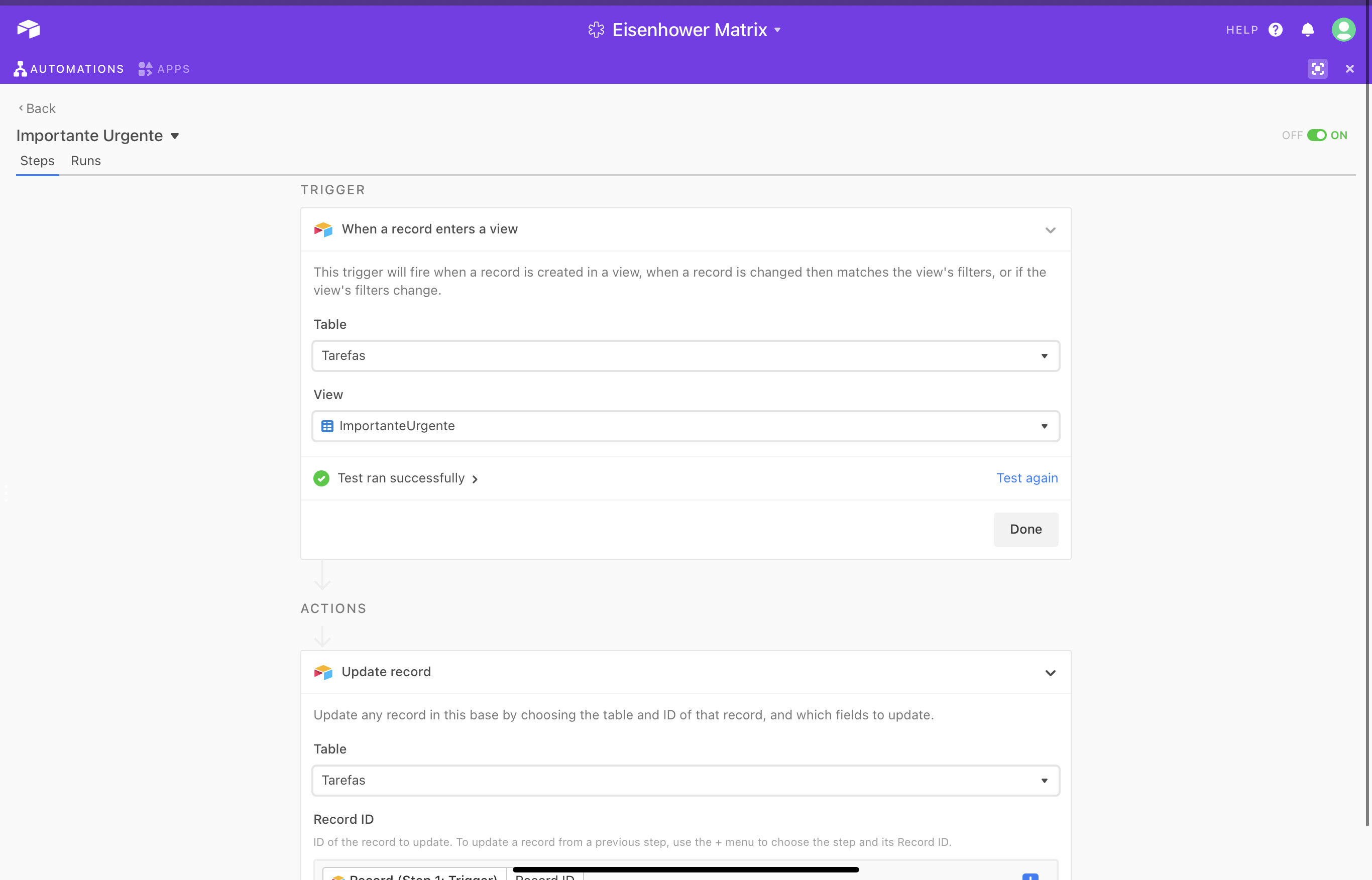Collapse the 'When a record enters a view' trigger

click(x=1050, y=230)
